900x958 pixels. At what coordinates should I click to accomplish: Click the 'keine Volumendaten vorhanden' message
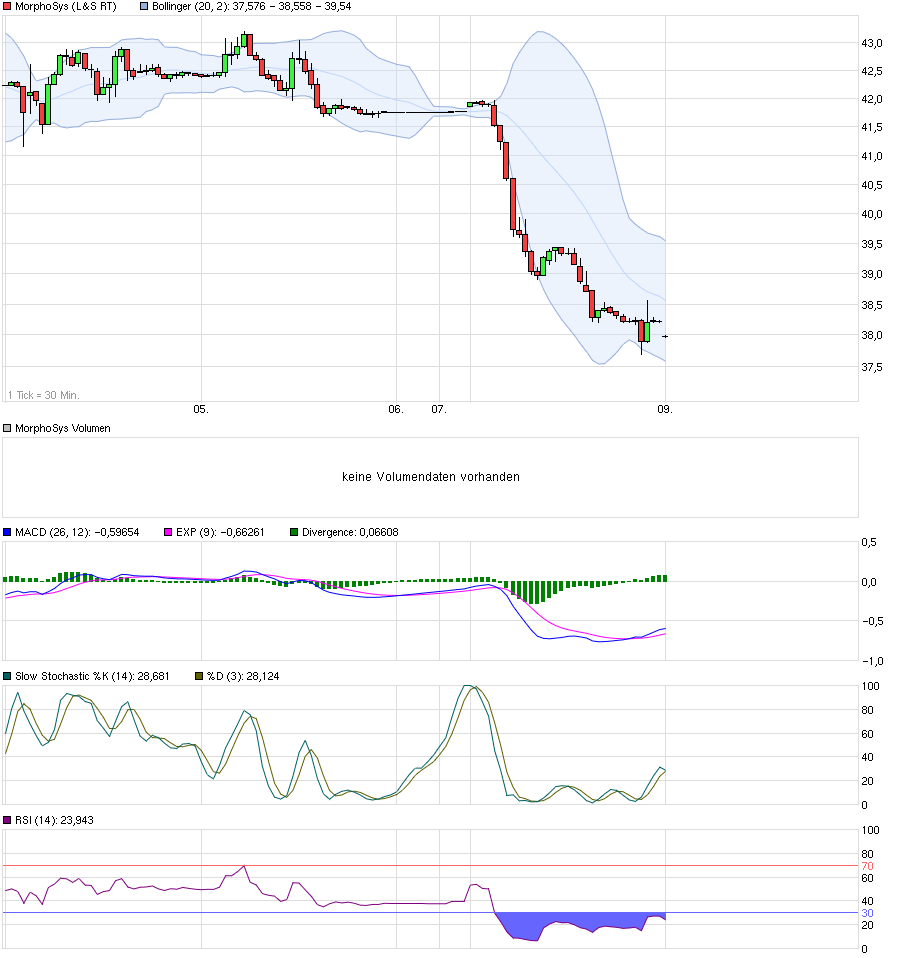coord(432,477)
